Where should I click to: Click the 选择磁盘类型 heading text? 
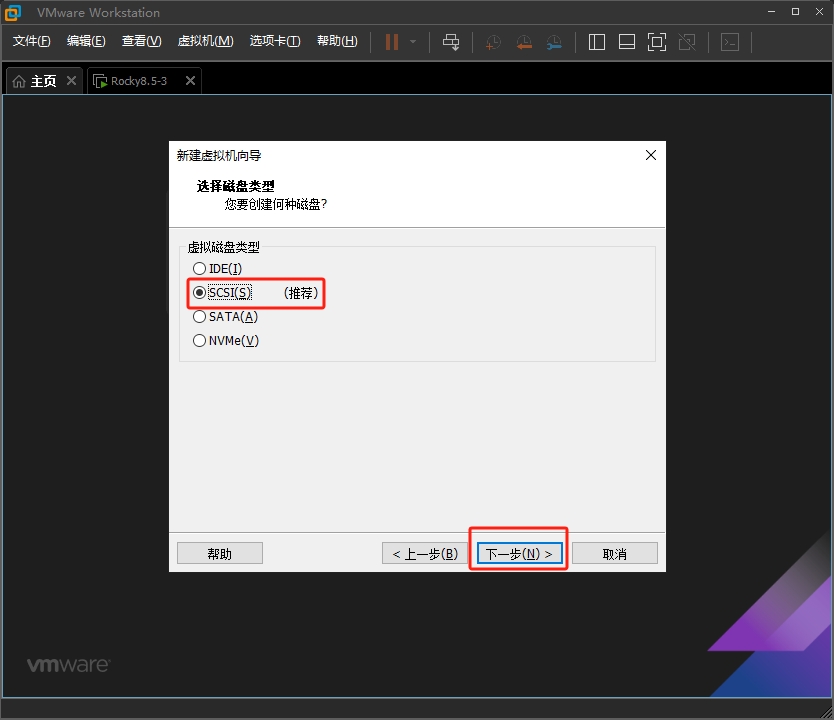(236, 186)
